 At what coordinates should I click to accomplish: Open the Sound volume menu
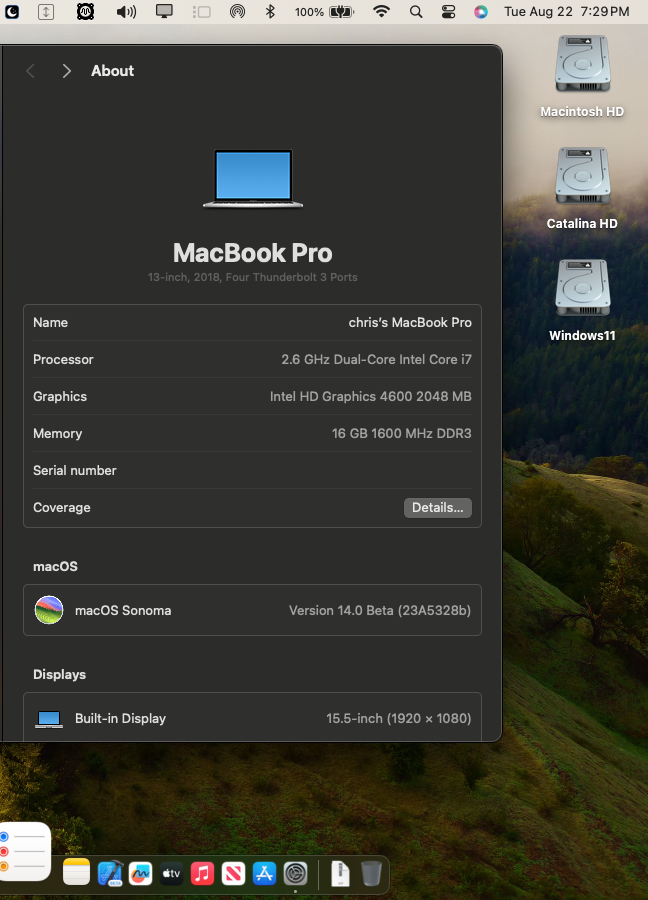(x=126, y=11)
